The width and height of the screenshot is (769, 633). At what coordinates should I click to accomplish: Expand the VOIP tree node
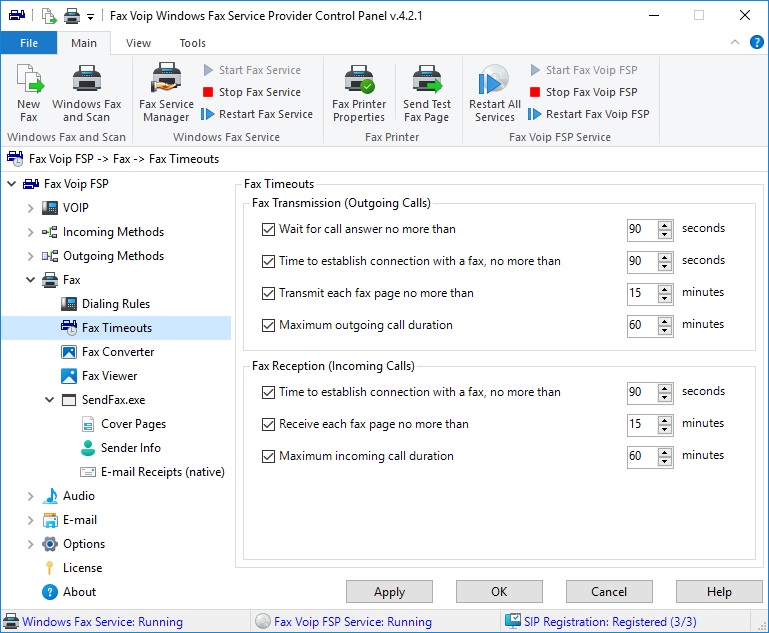click(x=30, y=208)
